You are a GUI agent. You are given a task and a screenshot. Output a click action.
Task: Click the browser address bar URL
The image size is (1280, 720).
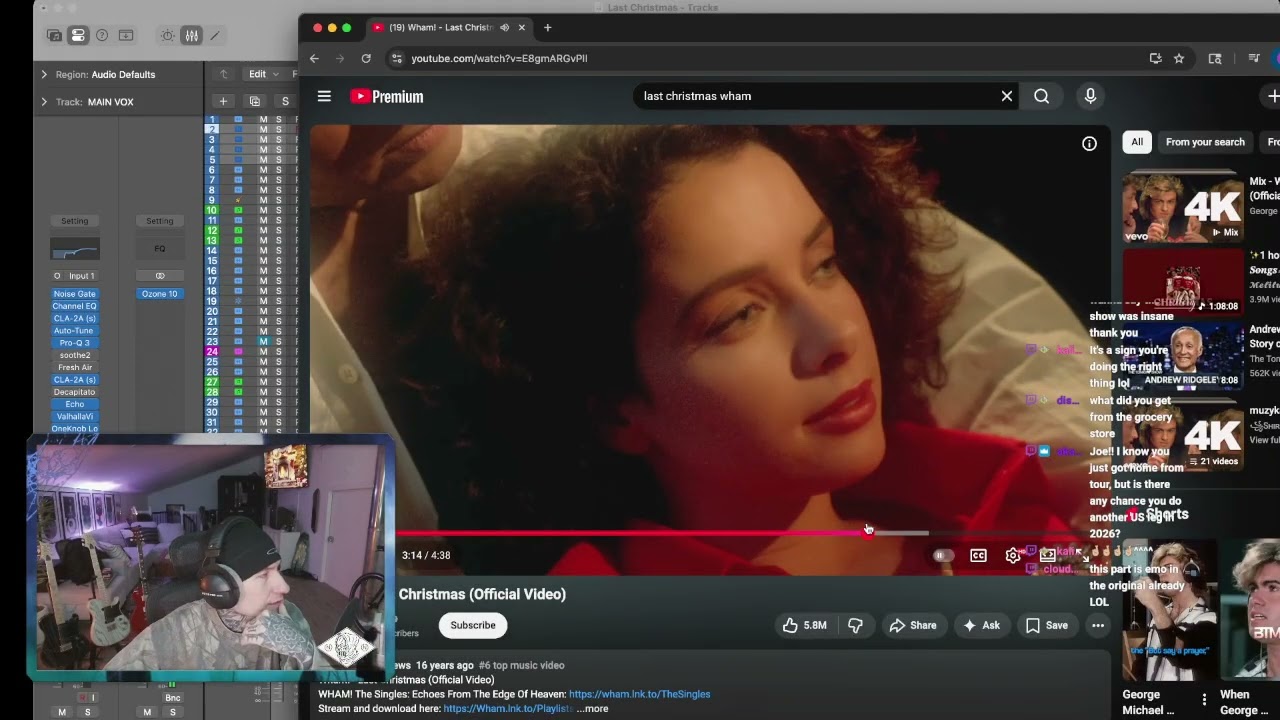click(x=499, y=58)
